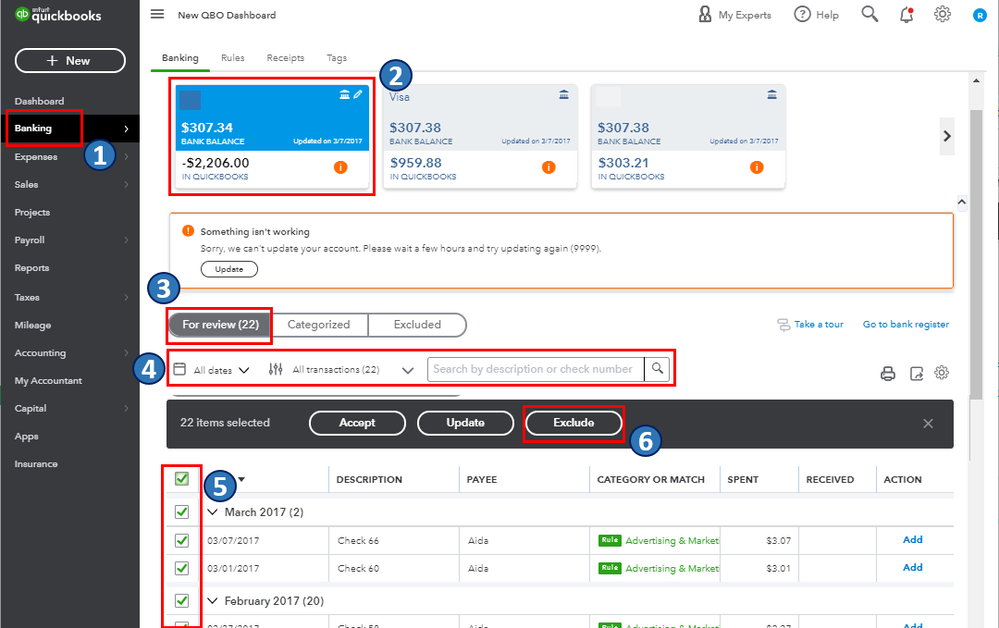The image size is (999, 628).
Task: Switch to the Receipts tab
Action: pyautogui.click(x=285, y=58)
